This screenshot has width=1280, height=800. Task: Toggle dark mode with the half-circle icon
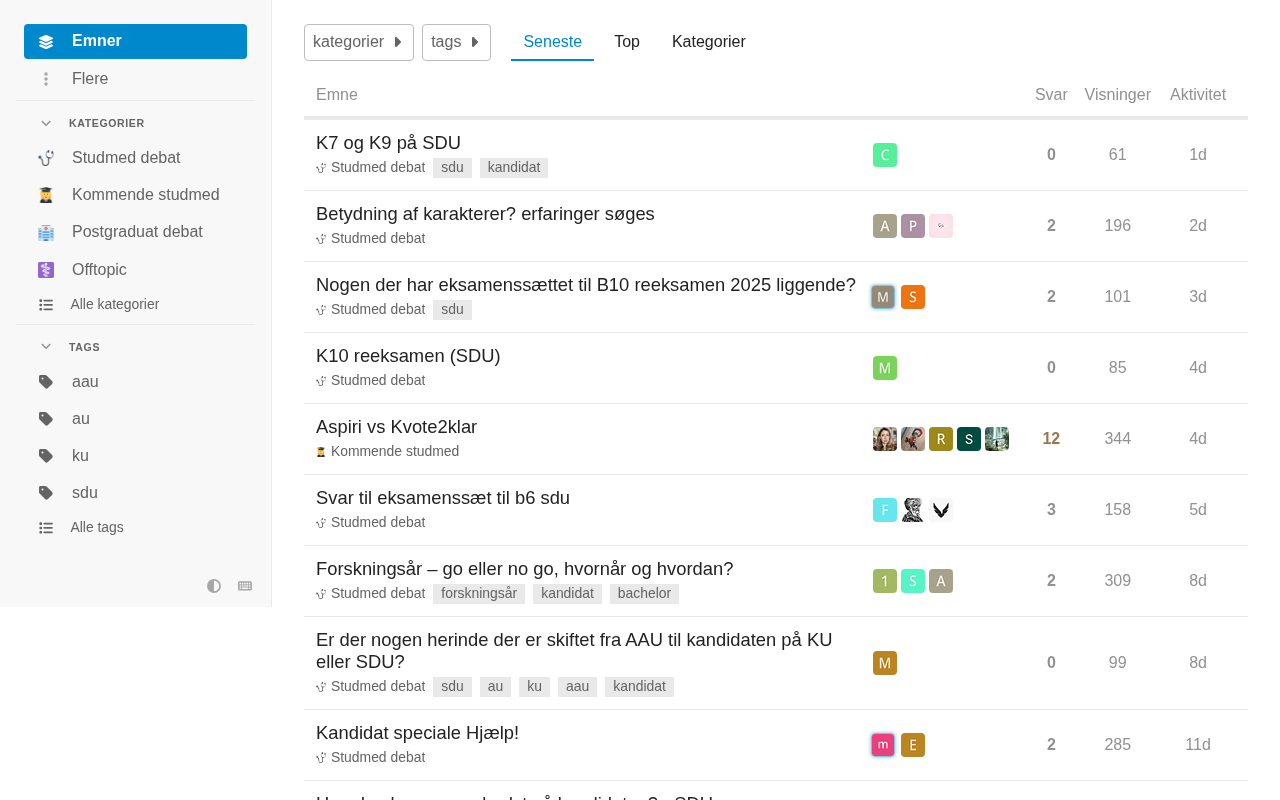214,586
